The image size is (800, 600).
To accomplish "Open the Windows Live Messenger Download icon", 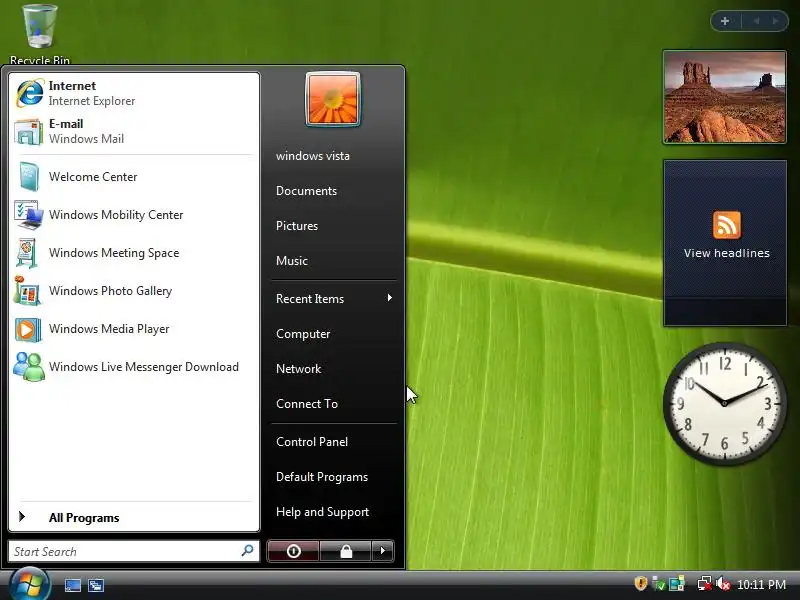I will (x=29, y=367).
